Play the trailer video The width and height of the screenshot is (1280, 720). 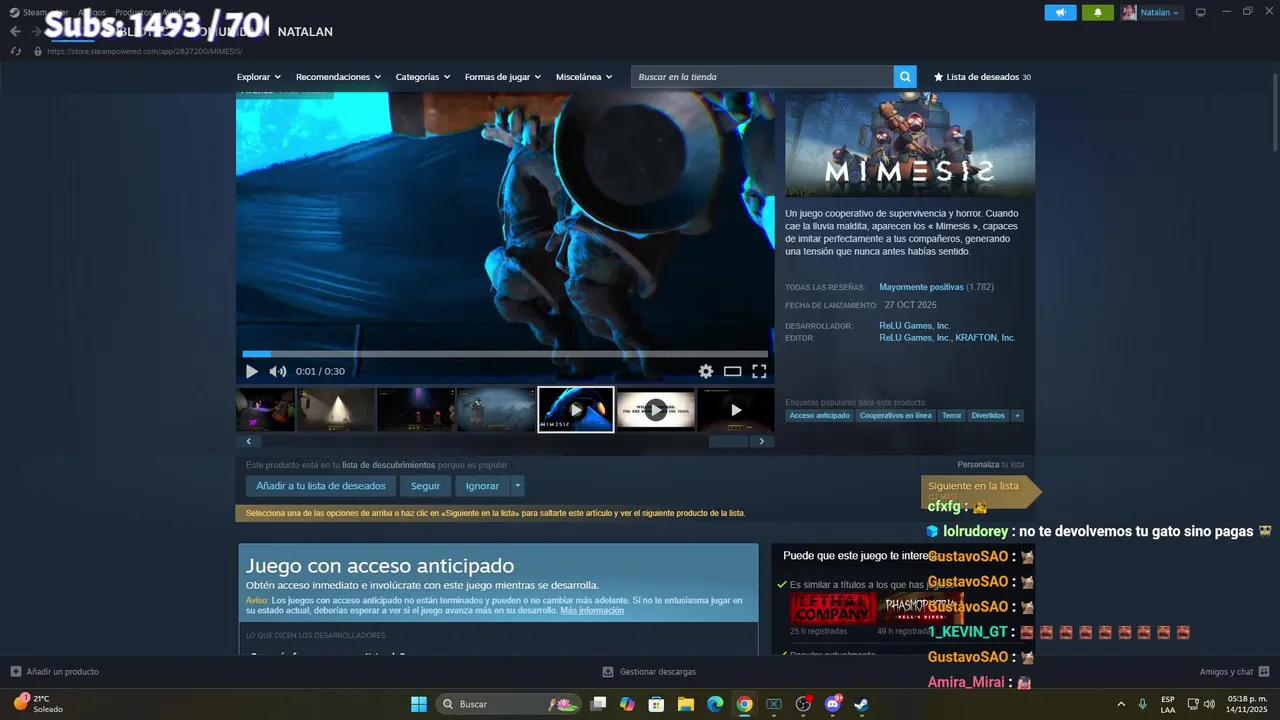click(252, 371)
